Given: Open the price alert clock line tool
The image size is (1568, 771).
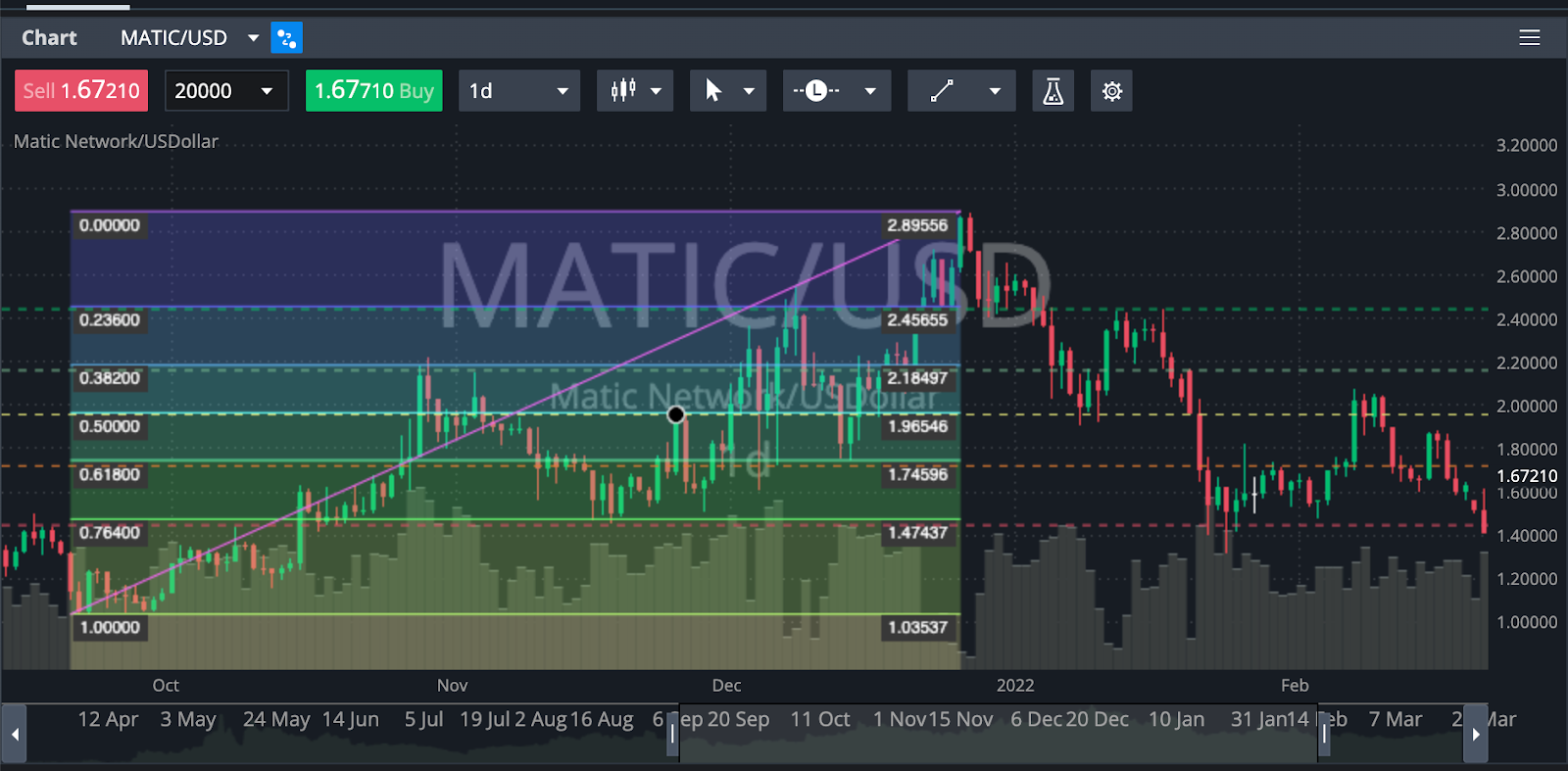Looking at the screenshot, I should point(816,91).
